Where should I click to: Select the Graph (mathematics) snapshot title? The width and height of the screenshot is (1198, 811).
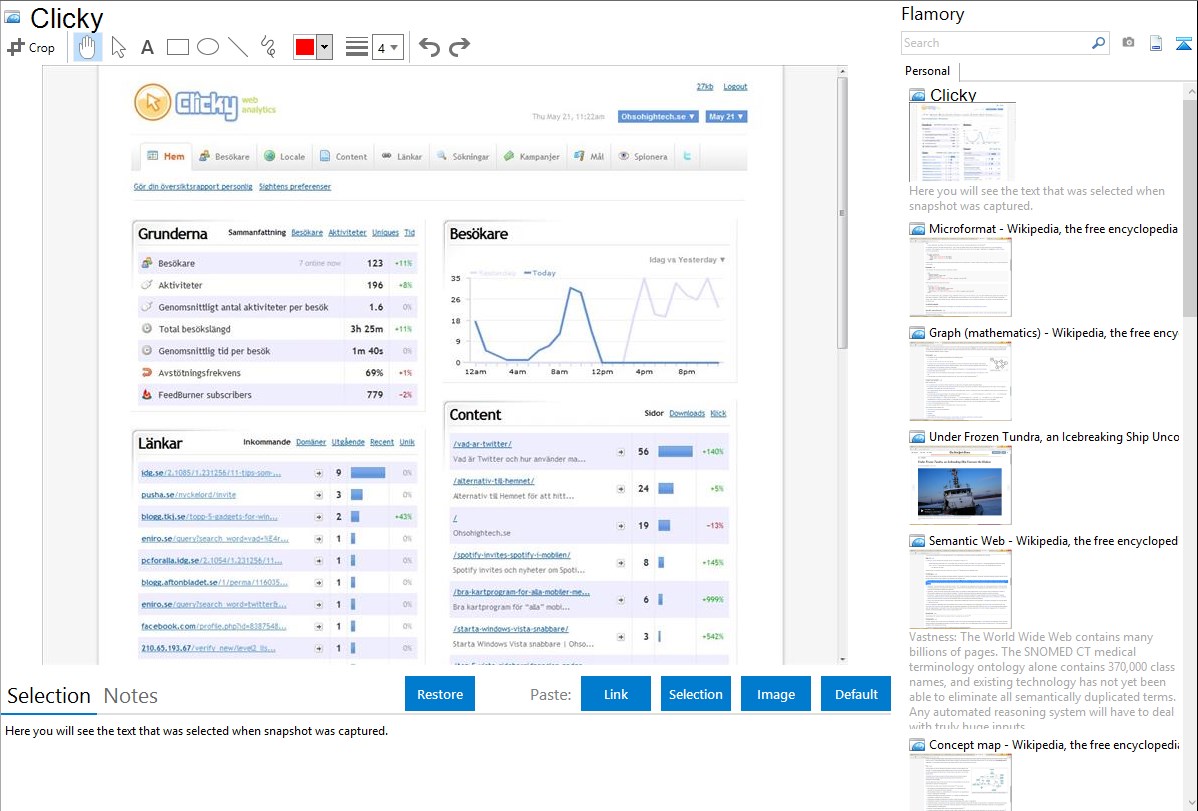1053,333
